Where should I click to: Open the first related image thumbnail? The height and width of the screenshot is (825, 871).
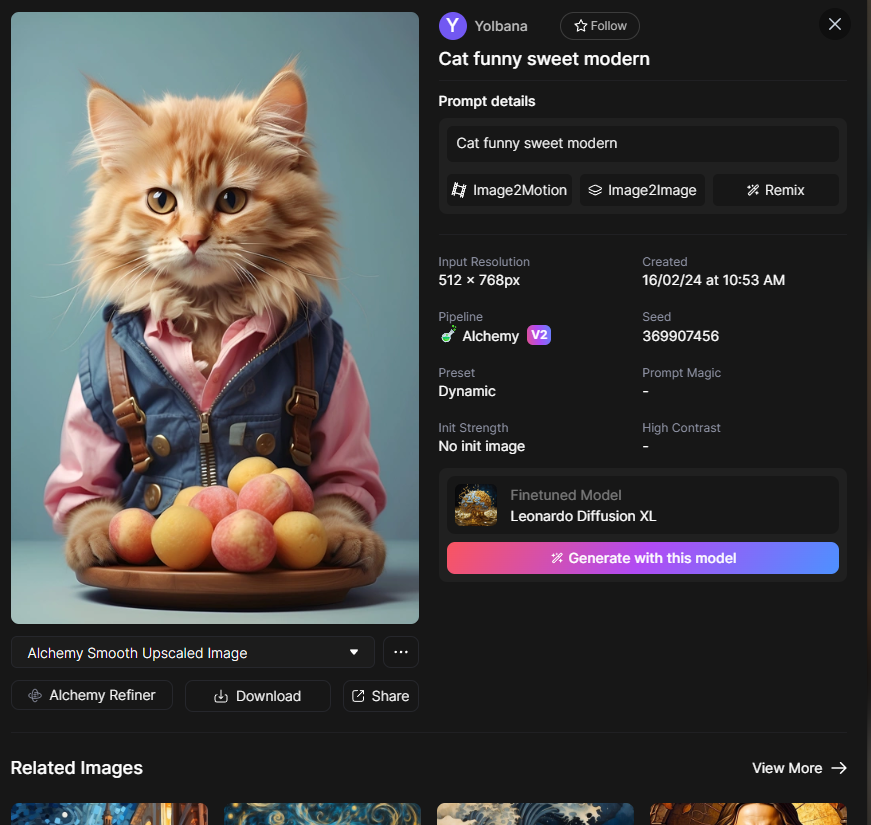(109, 813)
